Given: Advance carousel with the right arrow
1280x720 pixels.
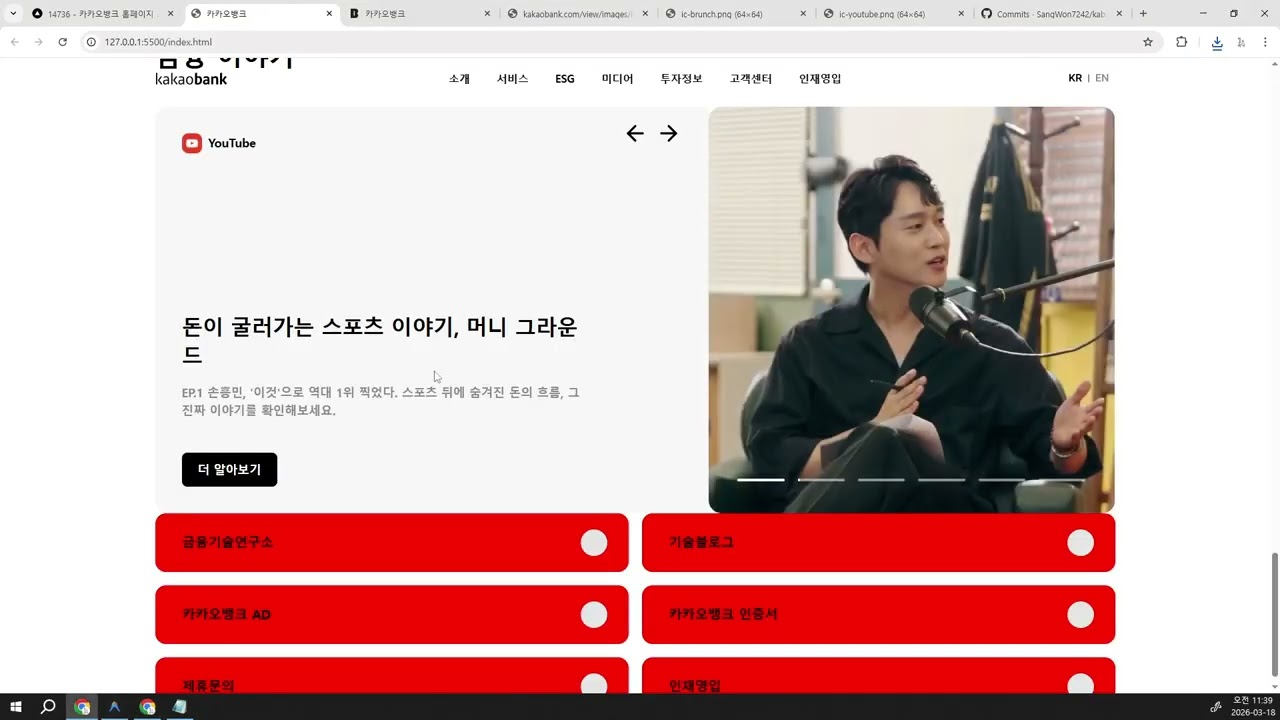Looking at the screenshot, I should 669,134.
